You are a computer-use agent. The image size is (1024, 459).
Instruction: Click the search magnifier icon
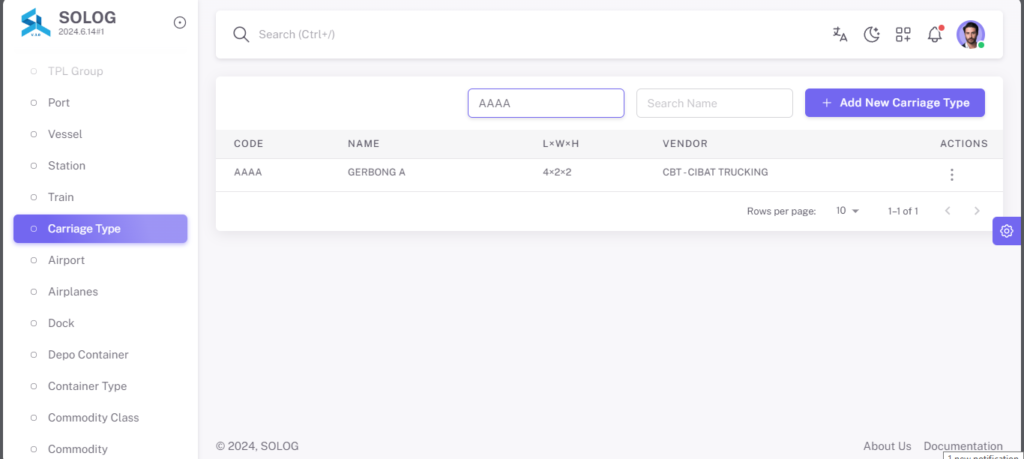(241, 35)
